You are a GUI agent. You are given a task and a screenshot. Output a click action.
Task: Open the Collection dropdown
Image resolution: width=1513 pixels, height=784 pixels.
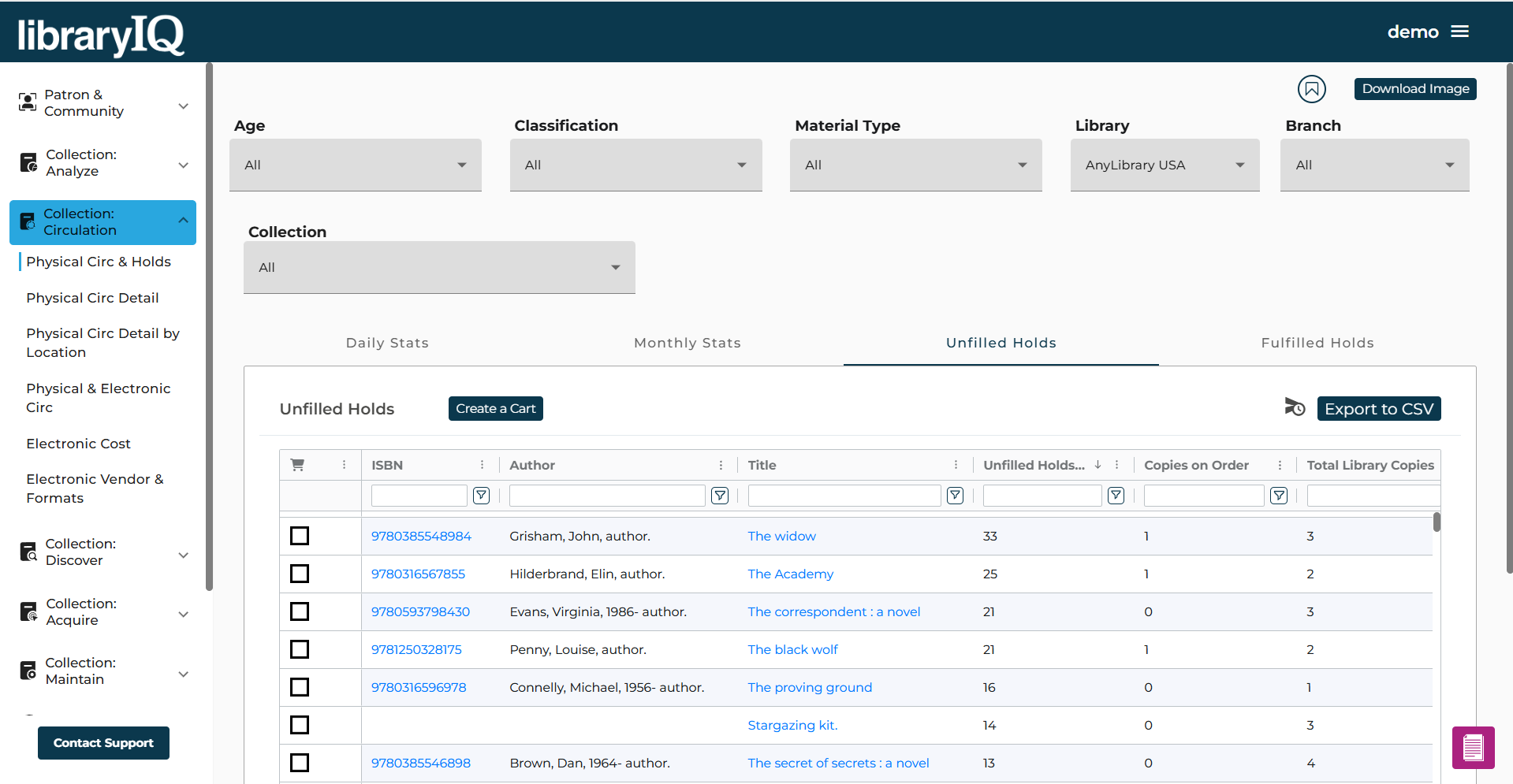(x=439, y=267)
